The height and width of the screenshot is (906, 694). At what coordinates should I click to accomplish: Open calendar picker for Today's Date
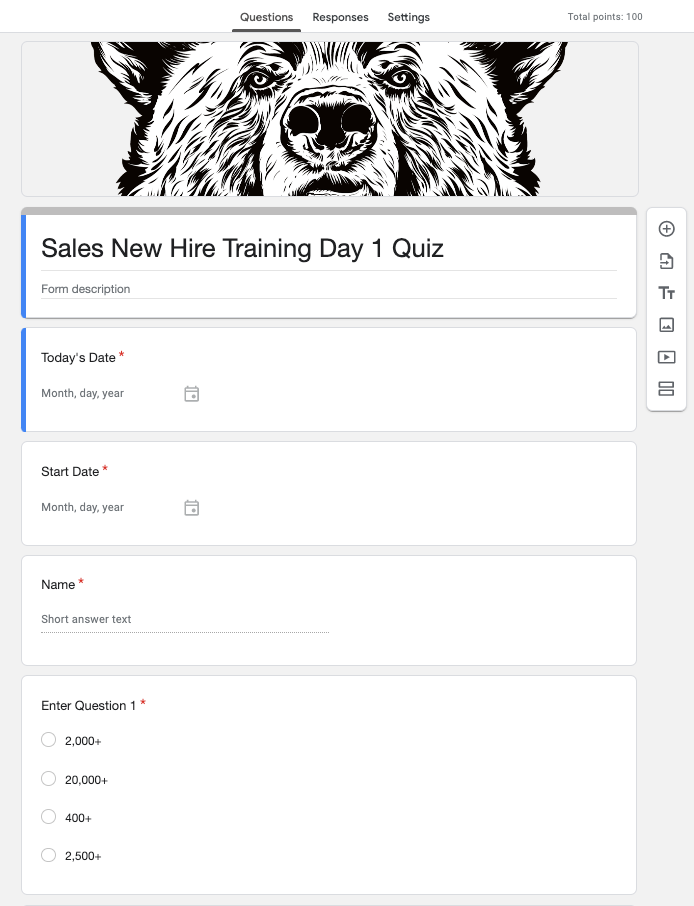[x=192, y=394]
